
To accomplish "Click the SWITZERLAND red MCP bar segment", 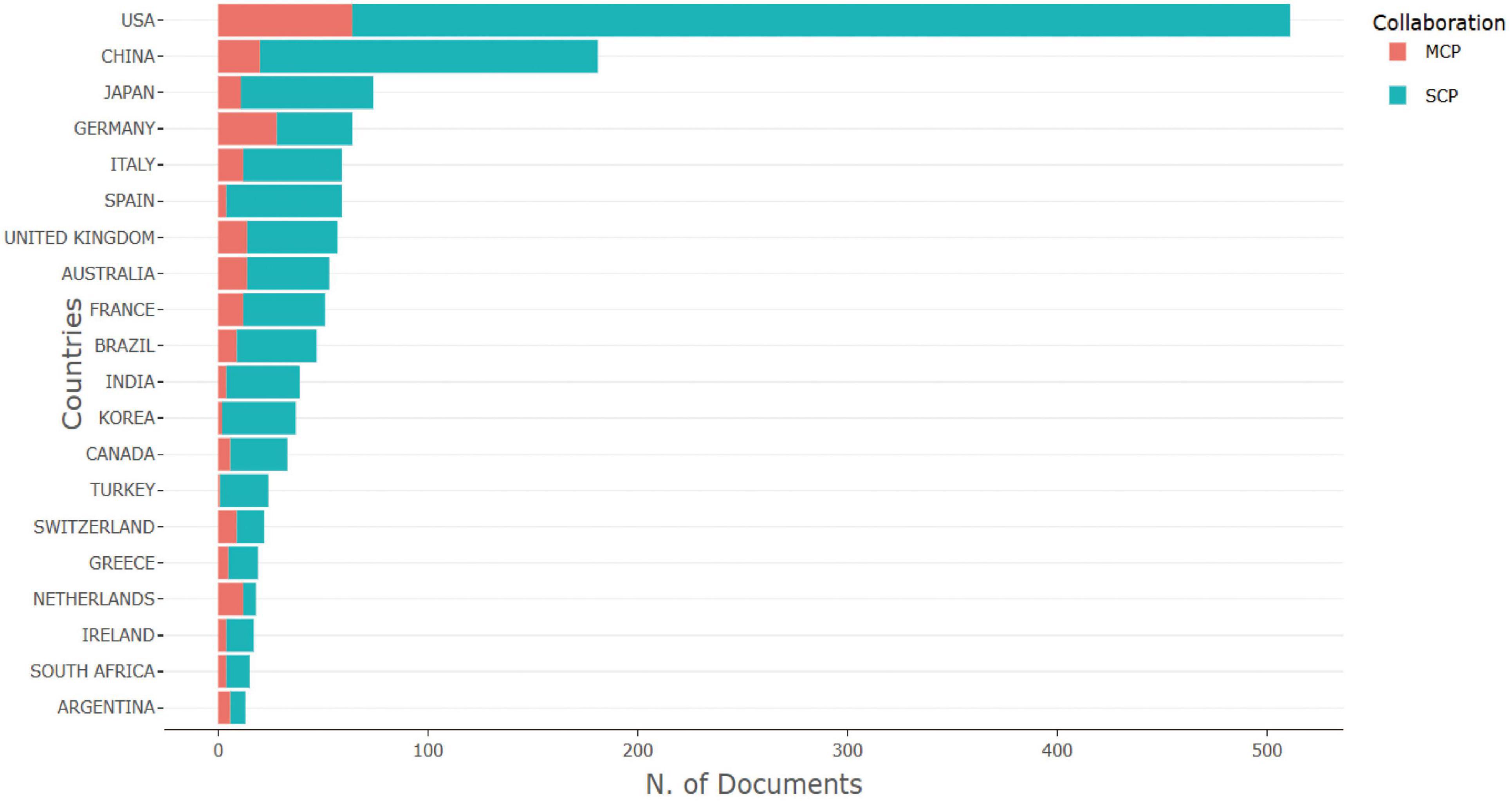I will (227, 527).
